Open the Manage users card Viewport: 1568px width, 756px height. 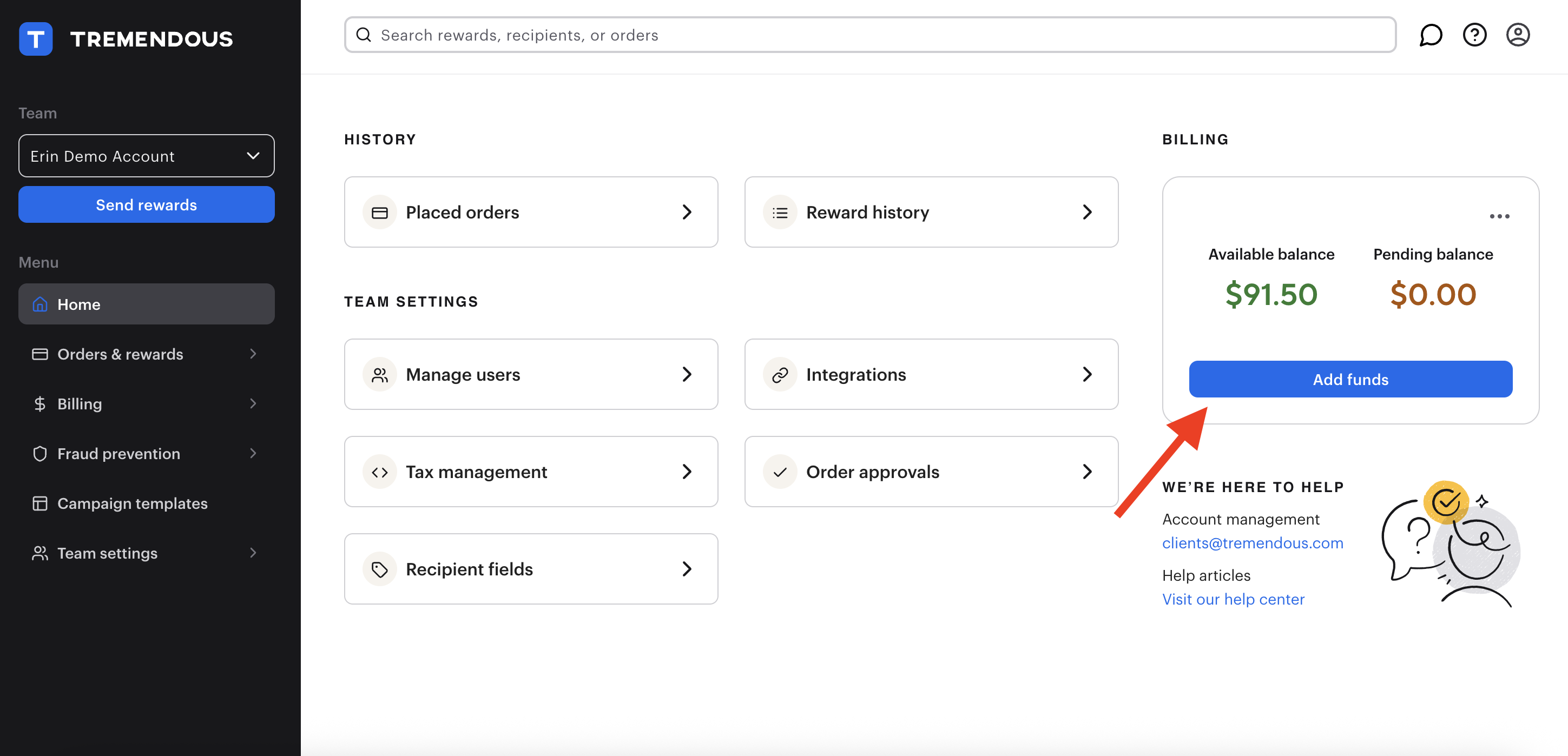(531, 375)
